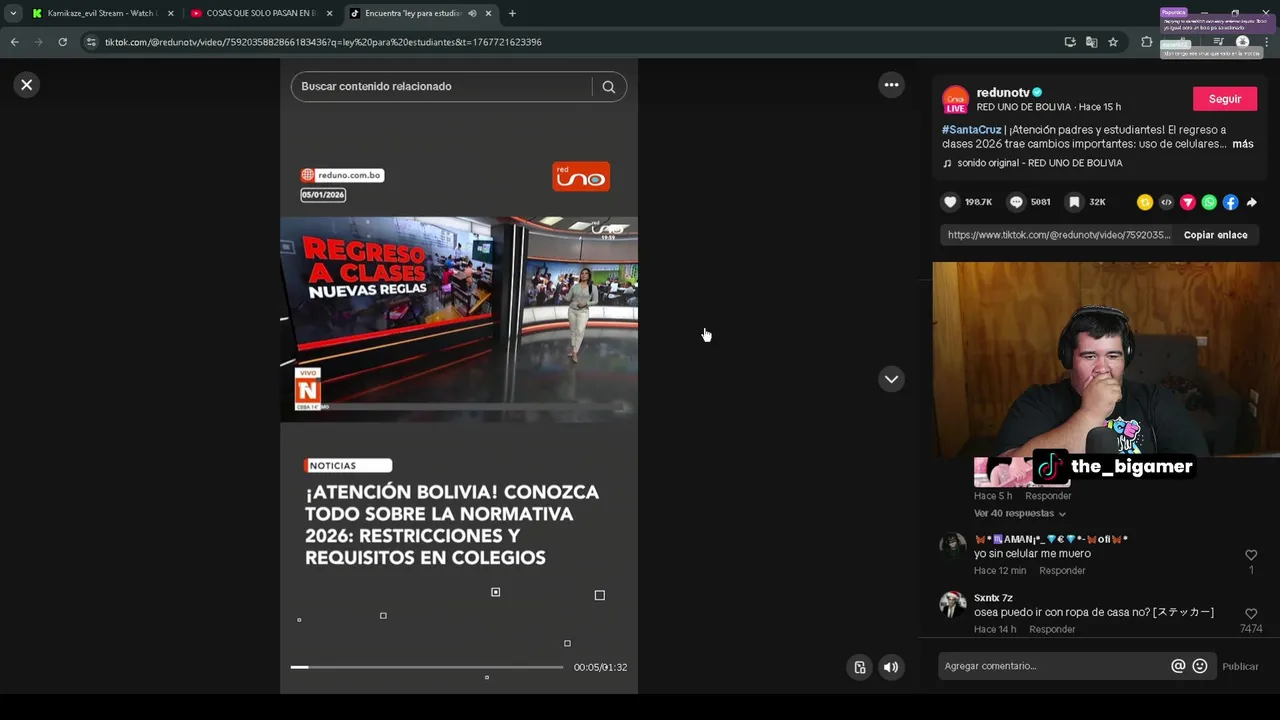The width and height of the screenshot is (1280, 720).
Task: Click the site information icon
Action: click(91, 42)
